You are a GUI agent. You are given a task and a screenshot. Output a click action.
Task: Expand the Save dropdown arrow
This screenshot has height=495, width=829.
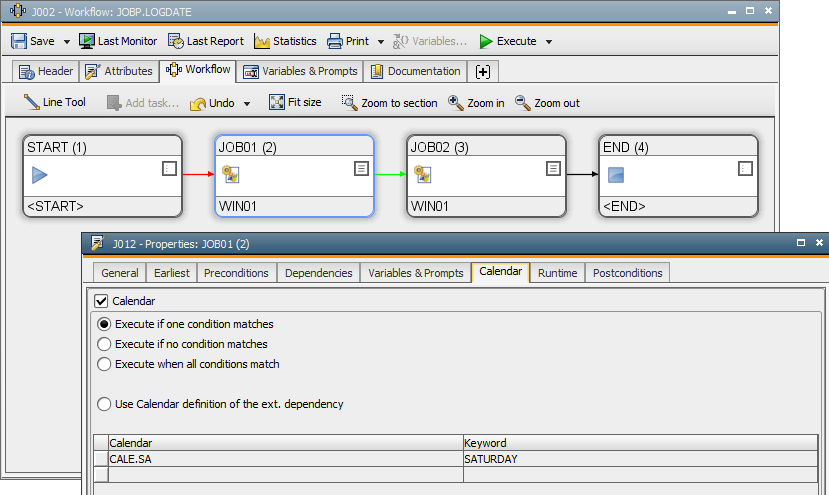67,42
